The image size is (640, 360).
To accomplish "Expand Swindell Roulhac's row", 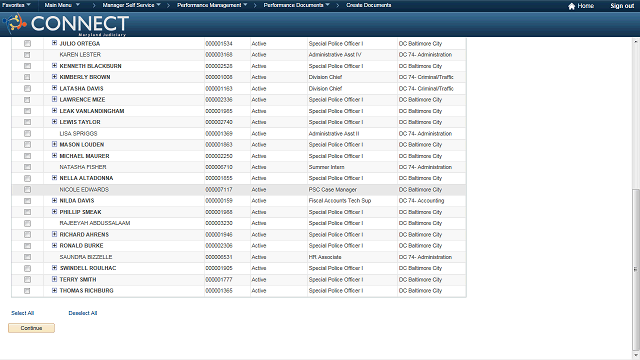I will tap(54, 268).
